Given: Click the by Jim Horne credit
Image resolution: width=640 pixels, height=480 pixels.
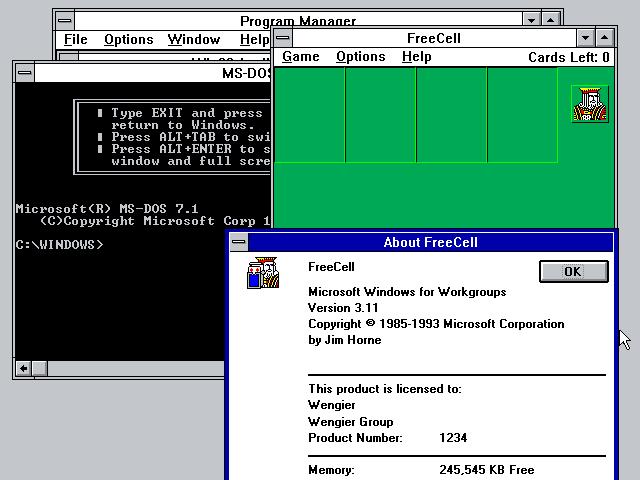Looking at the screenshot, I should pos(344,340).
